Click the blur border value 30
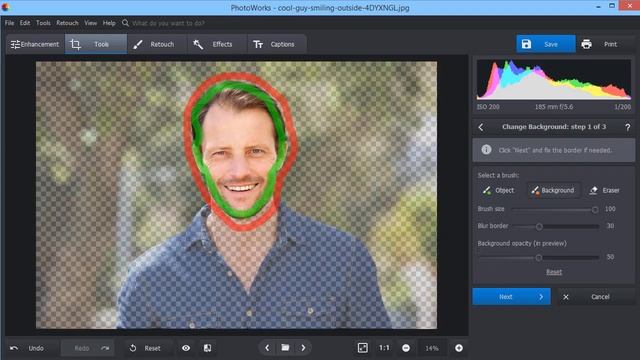 coord(610,226)
